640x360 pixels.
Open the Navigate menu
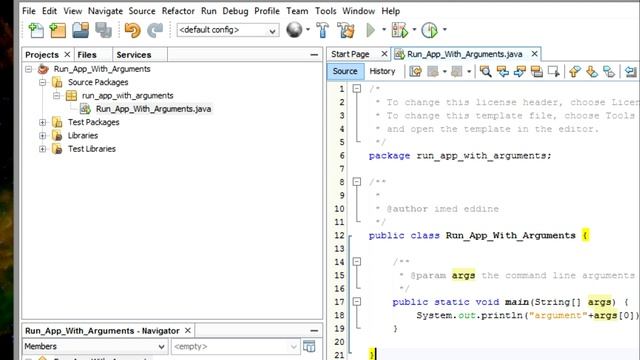click(x=105, y=11)
